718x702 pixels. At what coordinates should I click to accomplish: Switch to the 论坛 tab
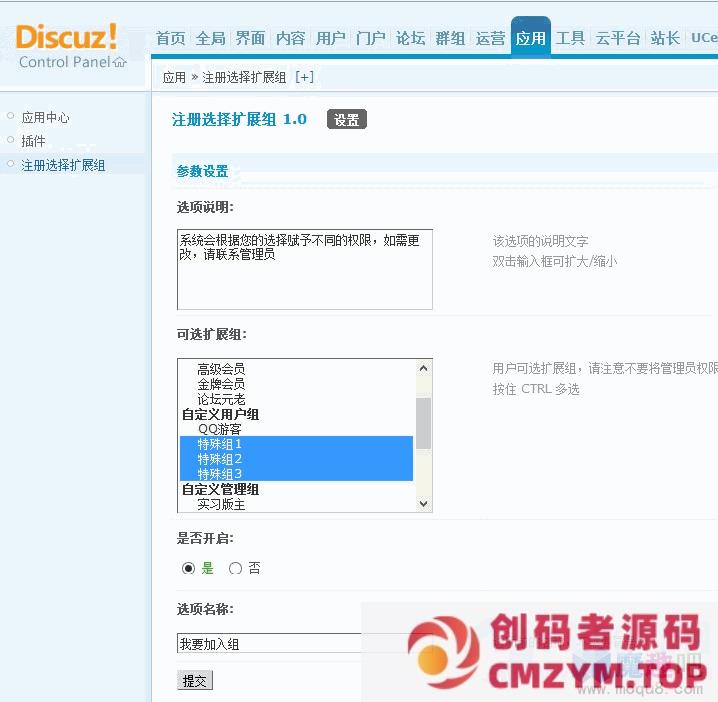(411, 38)
